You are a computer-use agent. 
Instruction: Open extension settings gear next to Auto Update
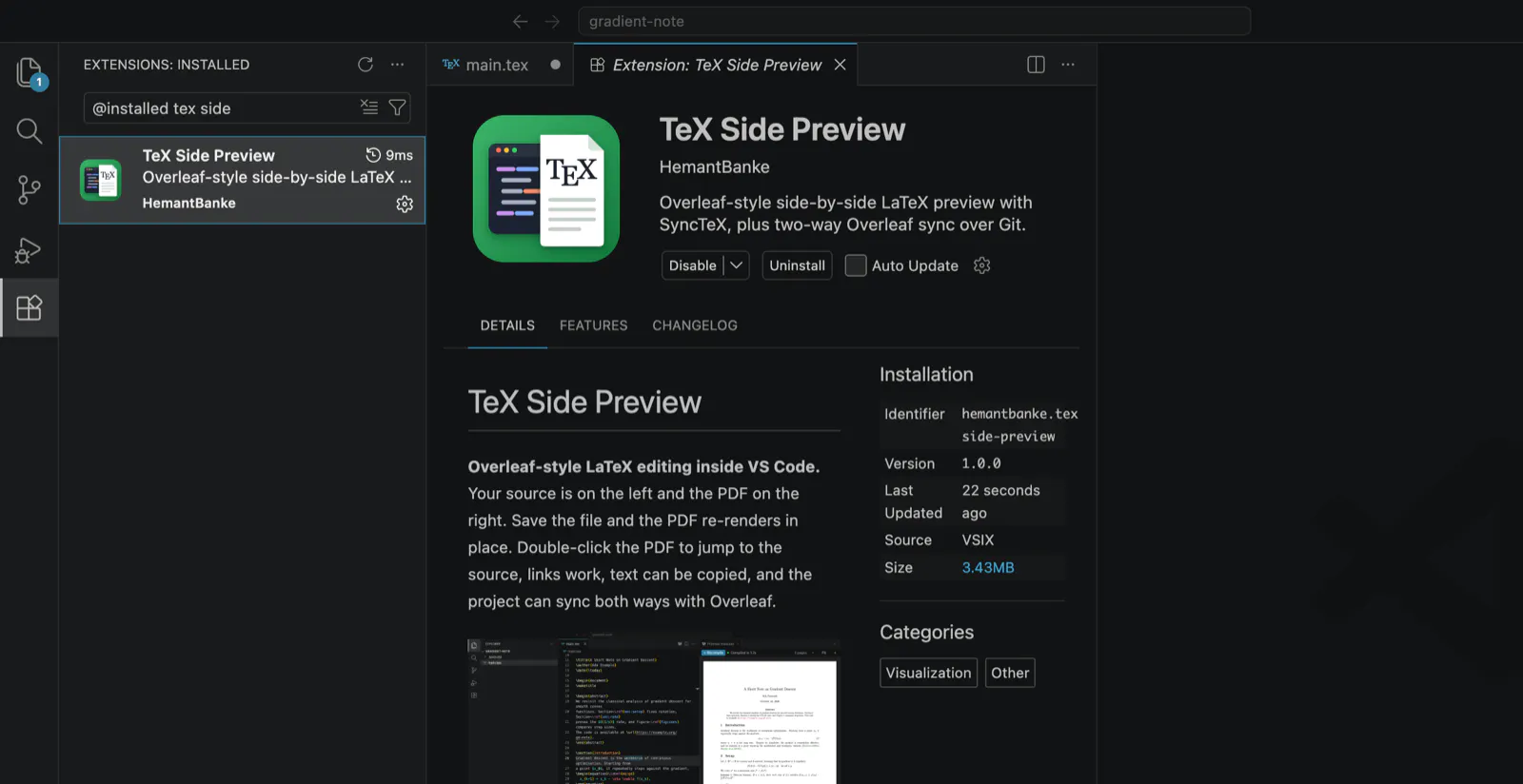click(982, 265)
